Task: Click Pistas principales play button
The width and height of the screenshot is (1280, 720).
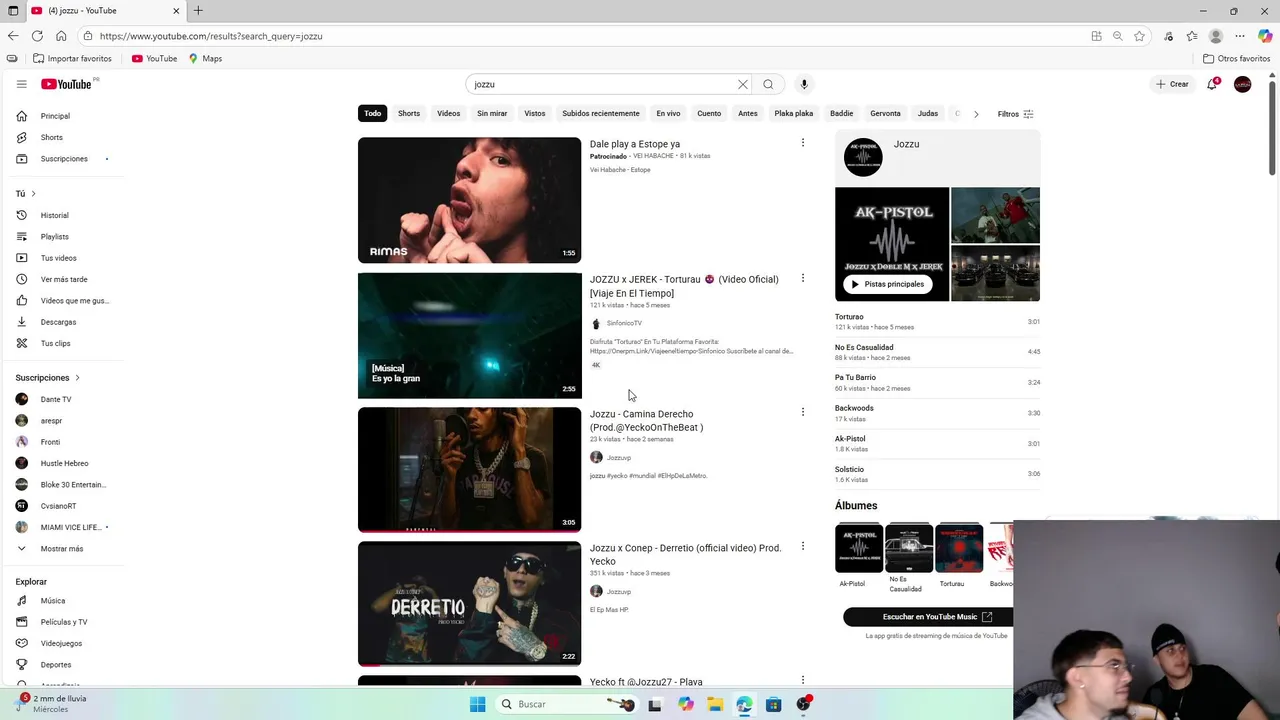Action: 888,284
